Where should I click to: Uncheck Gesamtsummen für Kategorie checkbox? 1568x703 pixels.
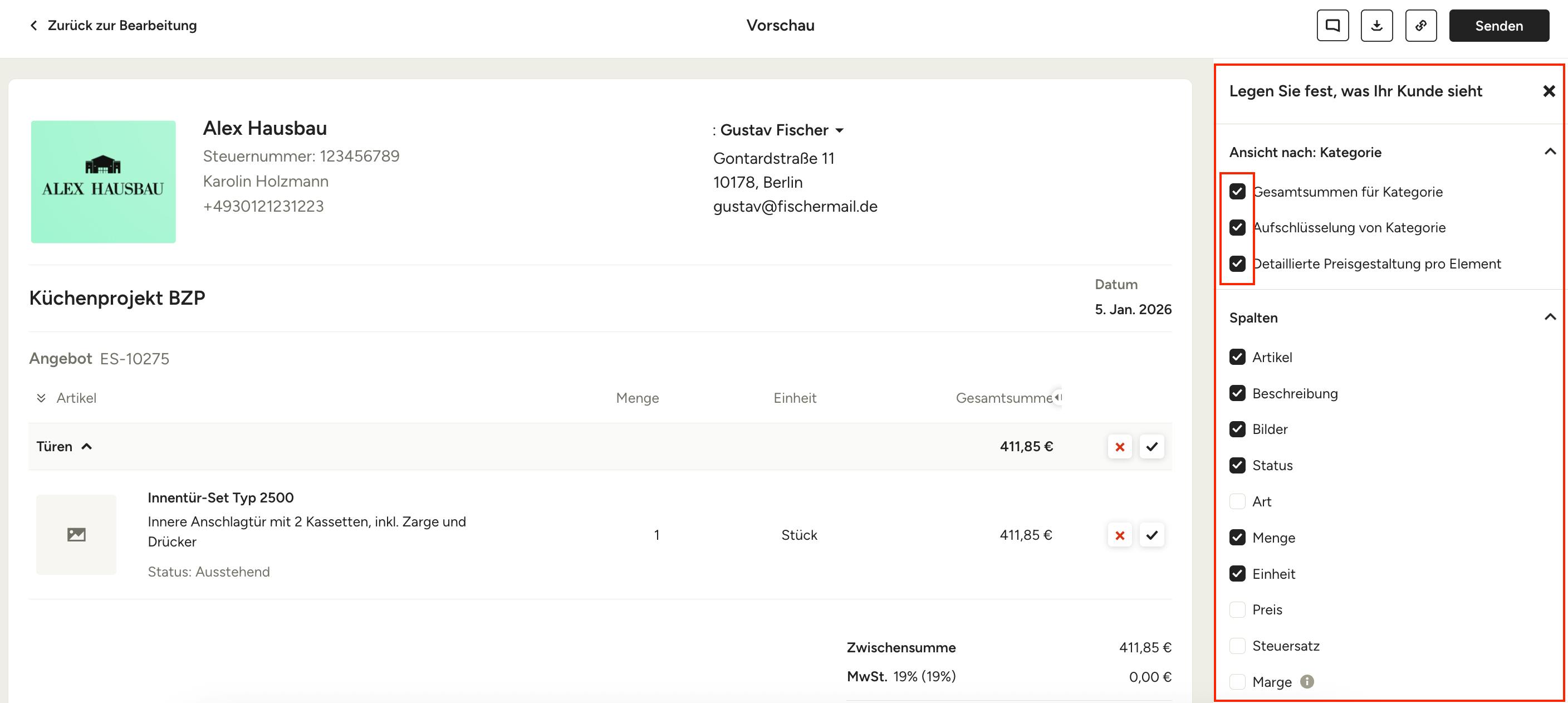[1237, 192]
